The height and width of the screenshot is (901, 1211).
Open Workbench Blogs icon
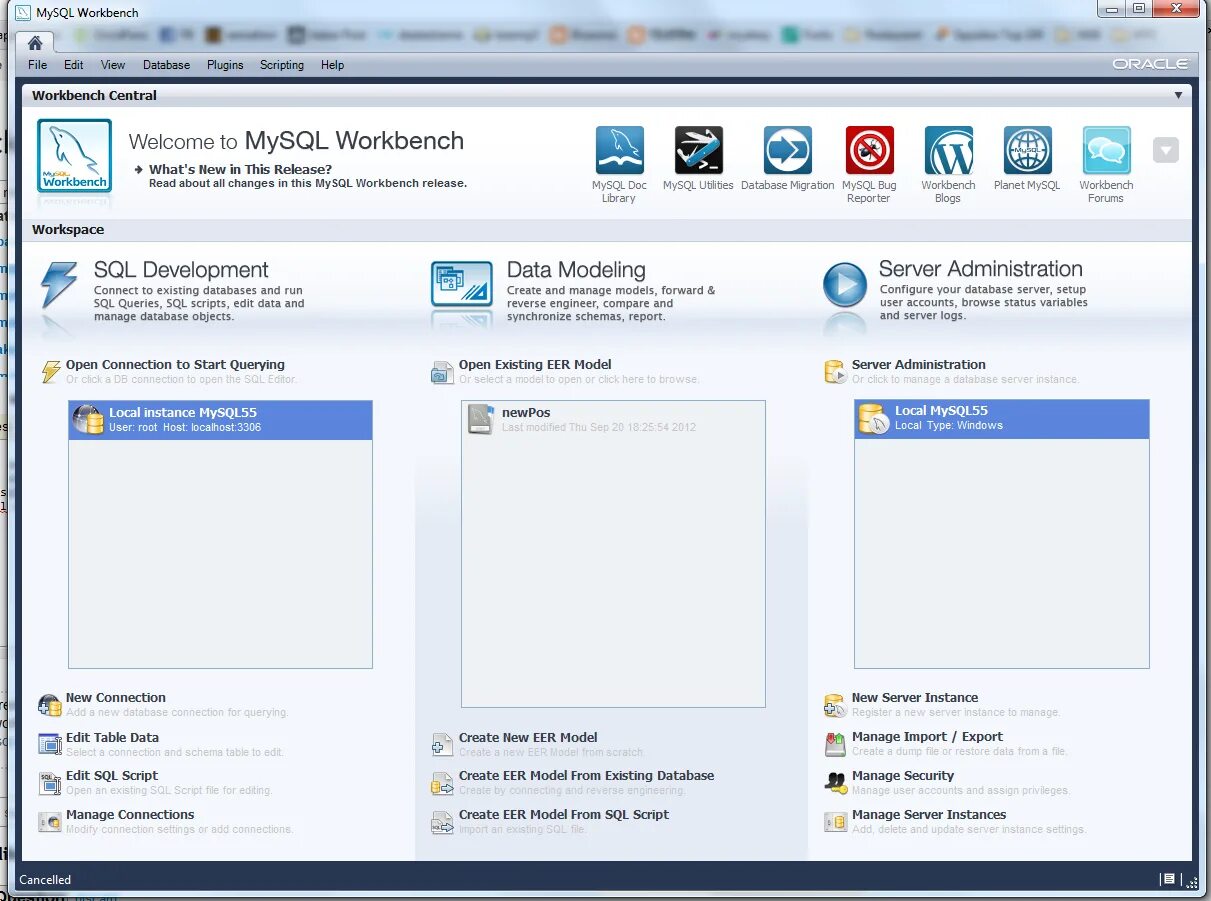click(948, 151)
